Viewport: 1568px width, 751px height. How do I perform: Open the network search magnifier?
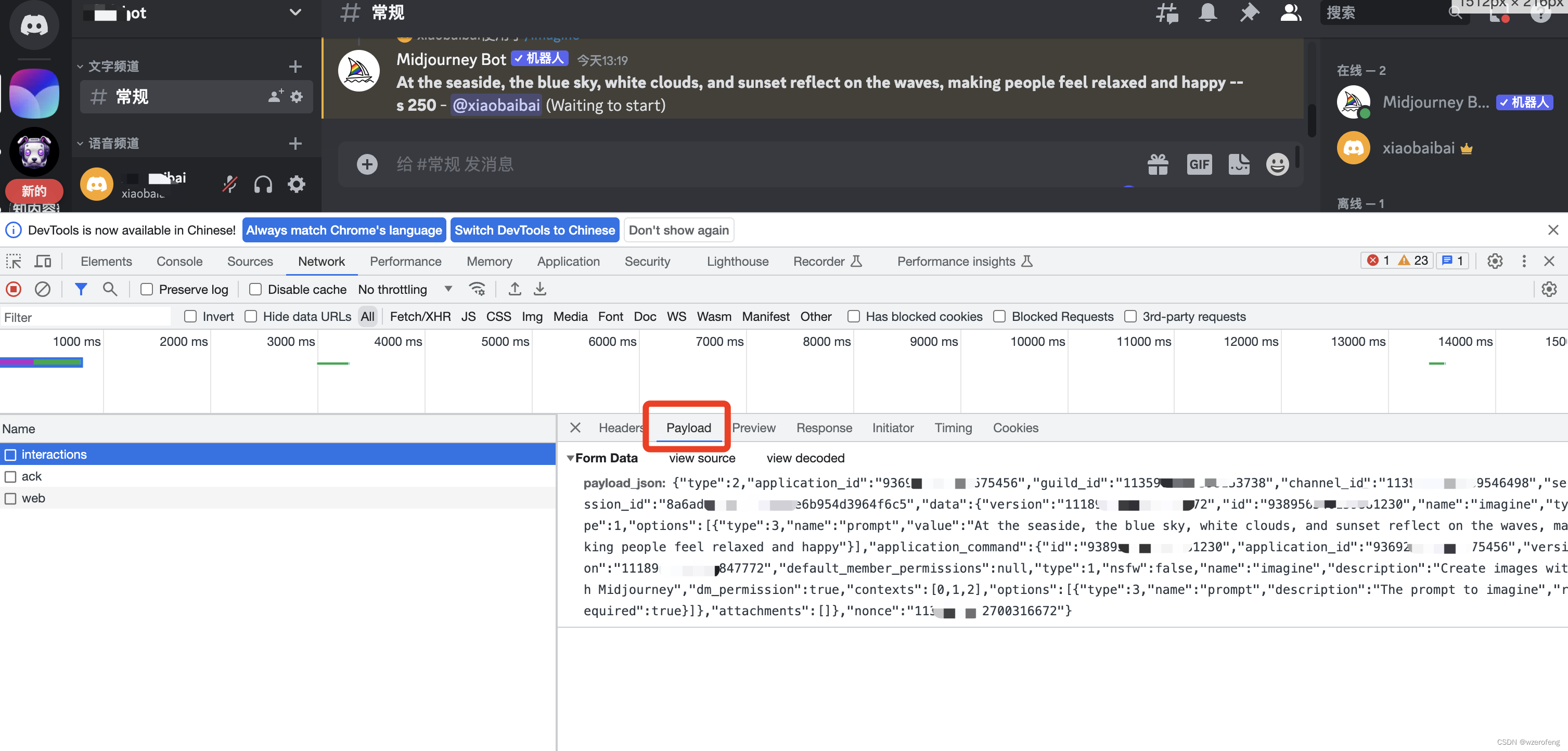click(x=110, y=290)
